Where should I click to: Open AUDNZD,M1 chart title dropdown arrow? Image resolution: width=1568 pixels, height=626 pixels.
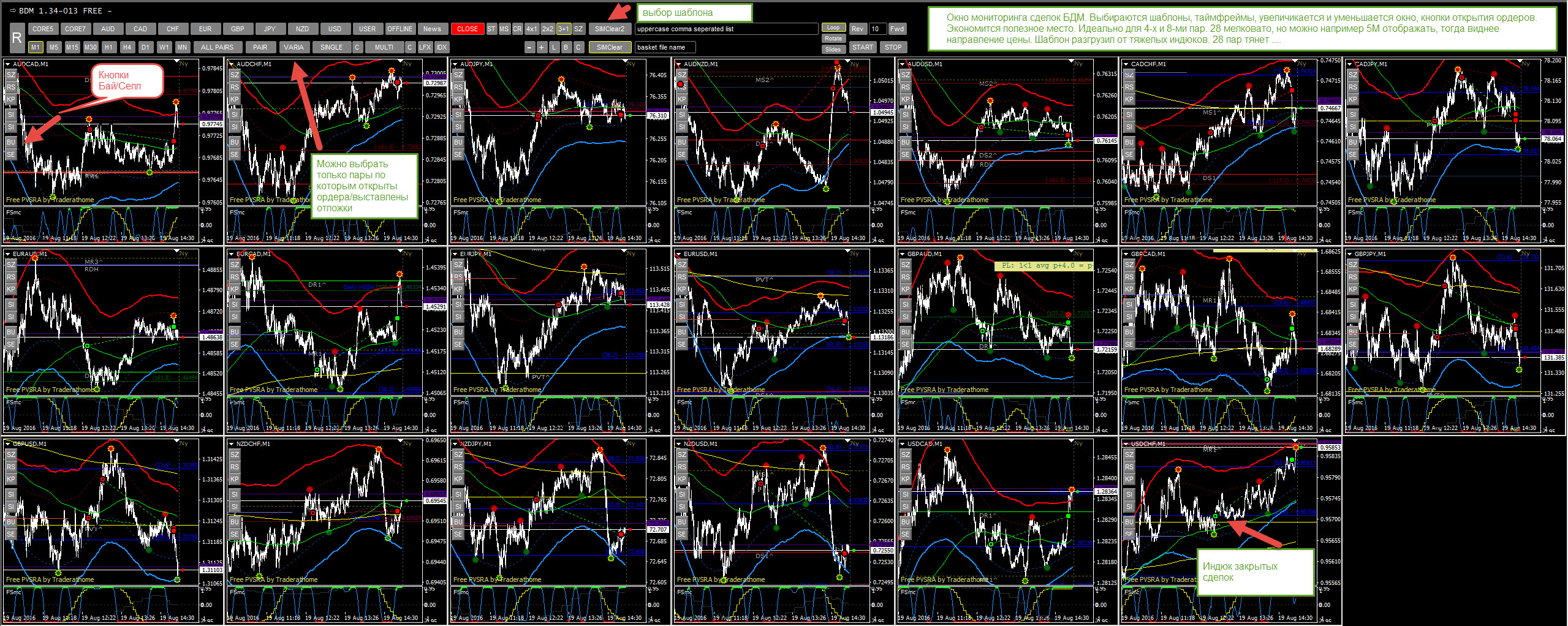pos(678,64)
